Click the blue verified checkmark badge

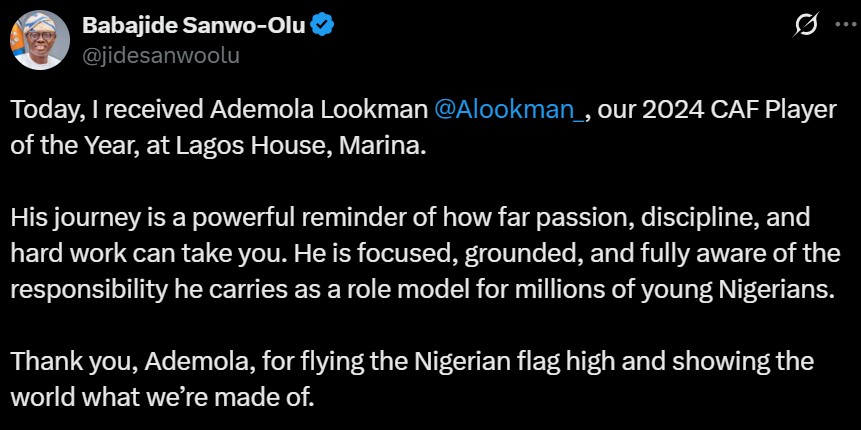click(x=322, y=27)
